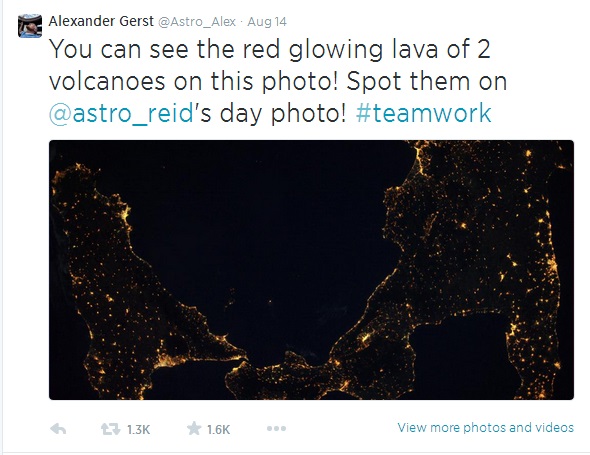Image resolution: width=590 pixels, height=455 pixels.
Task: Favorite the tweet with the star icon
Action: click(194, 428)
